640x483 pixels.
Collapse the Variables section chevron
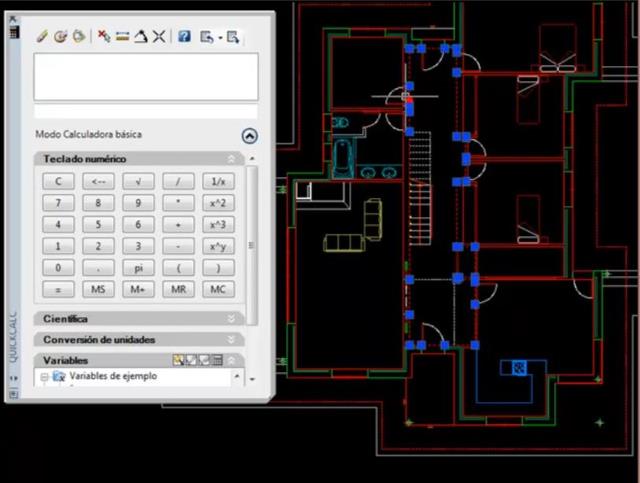coord(231,360)
